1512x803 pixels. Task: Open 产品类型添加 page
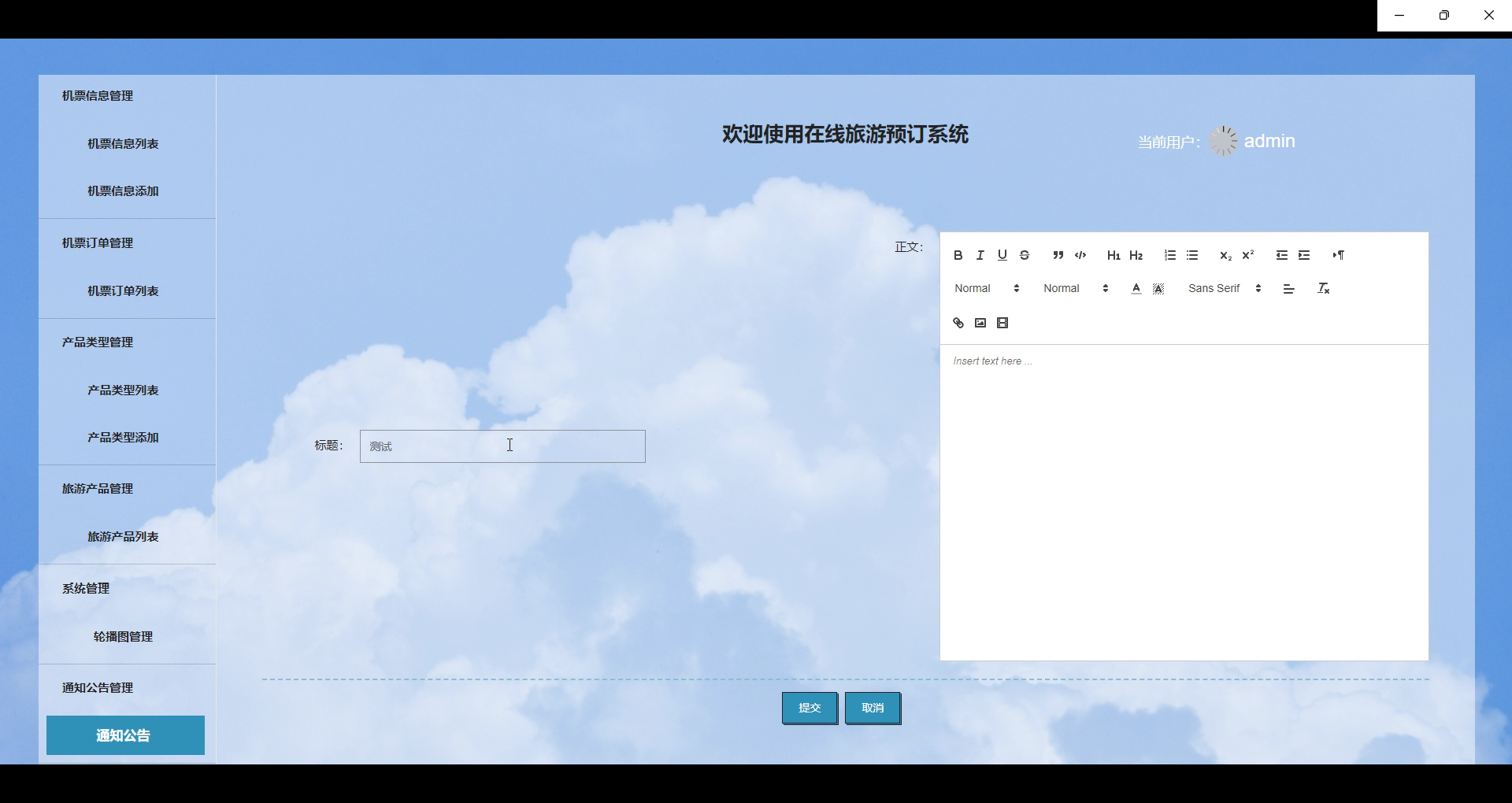tap(123, 438)
